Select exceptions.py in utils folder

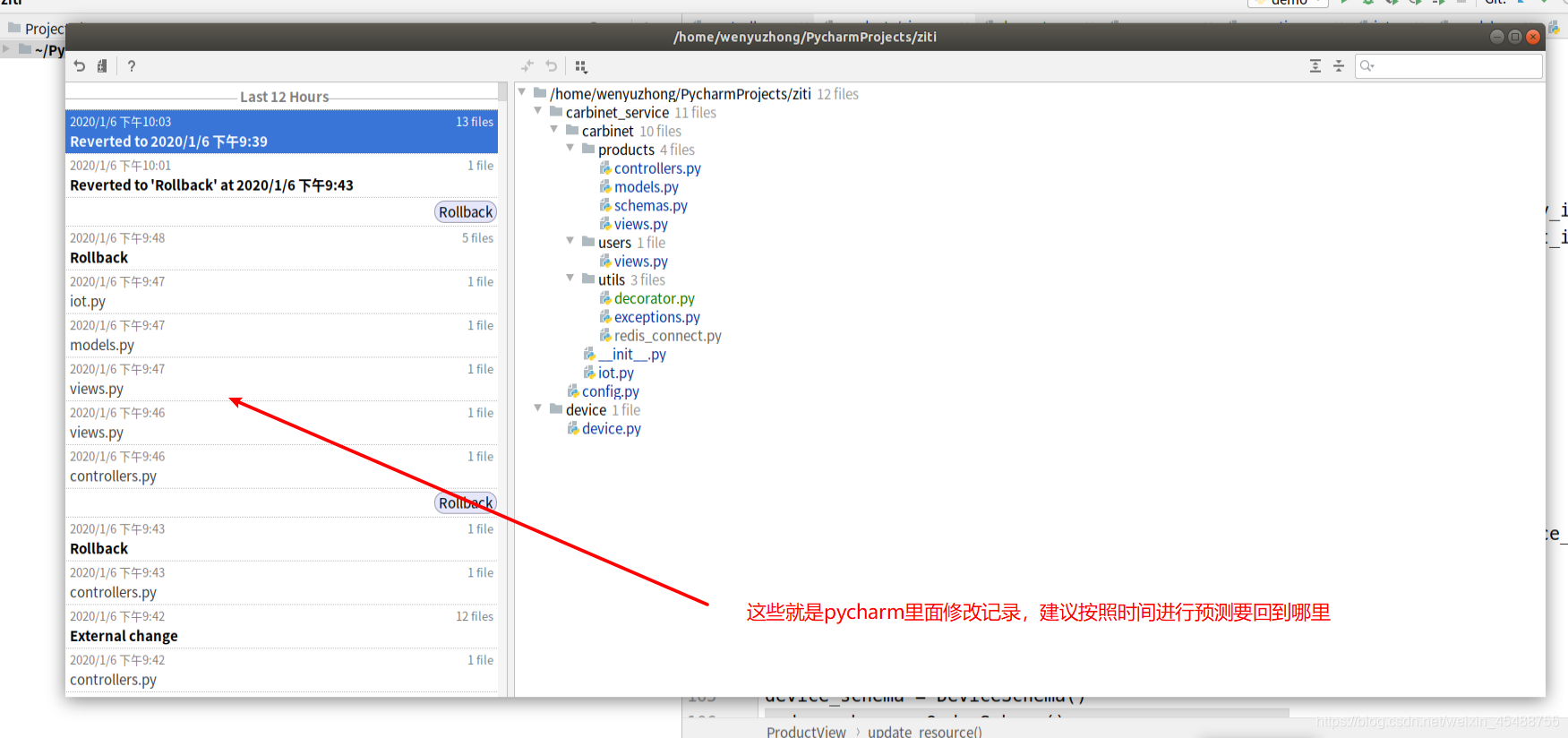pos(657,318)
